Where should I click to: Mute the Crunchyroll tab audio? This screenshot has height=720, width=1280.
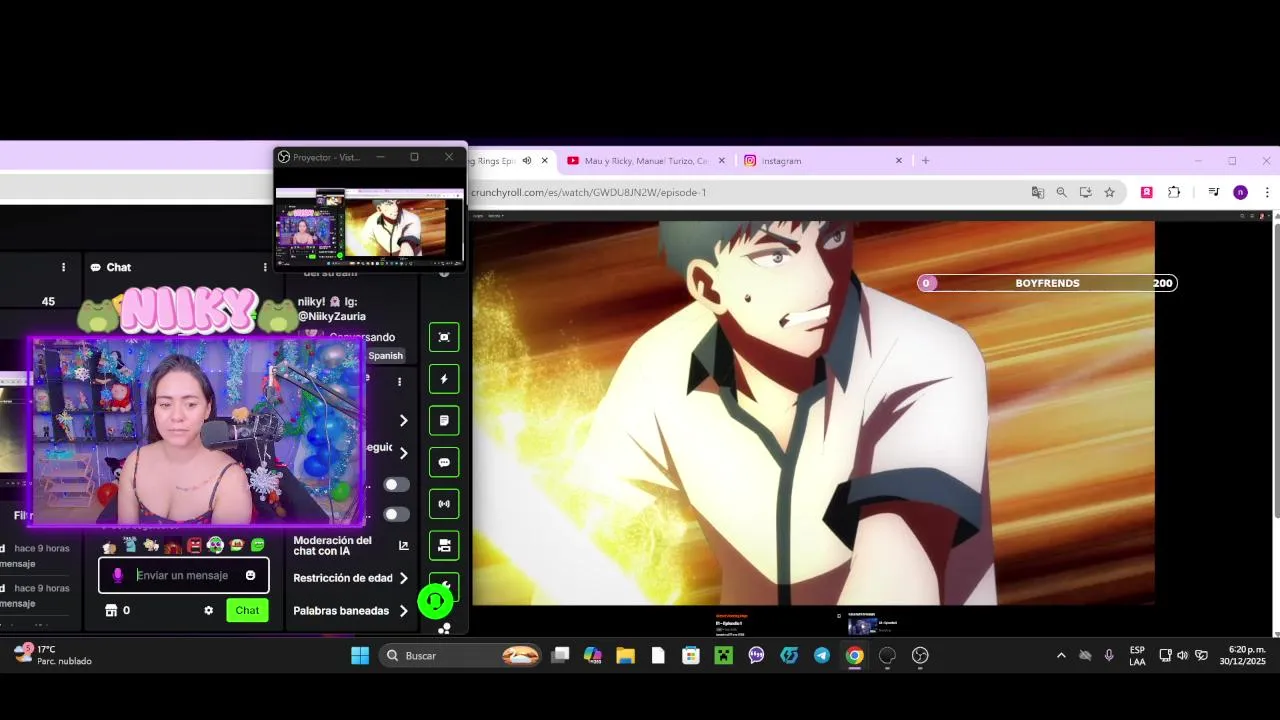[x=527, y=160]
